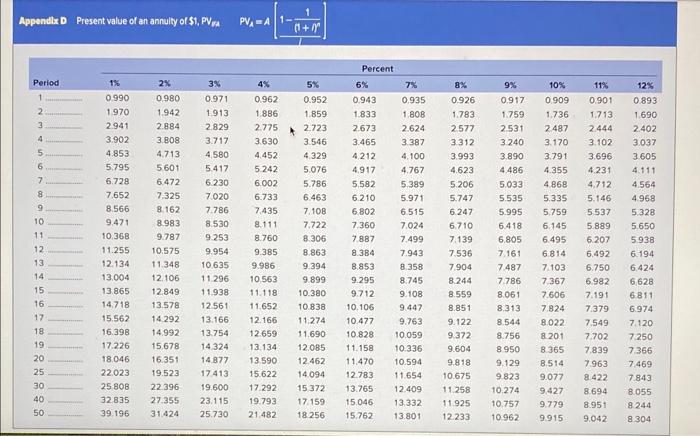Click the value 17.159 in period 40
The height and width of the screenshot is (436, 700).
click(311, 402)
